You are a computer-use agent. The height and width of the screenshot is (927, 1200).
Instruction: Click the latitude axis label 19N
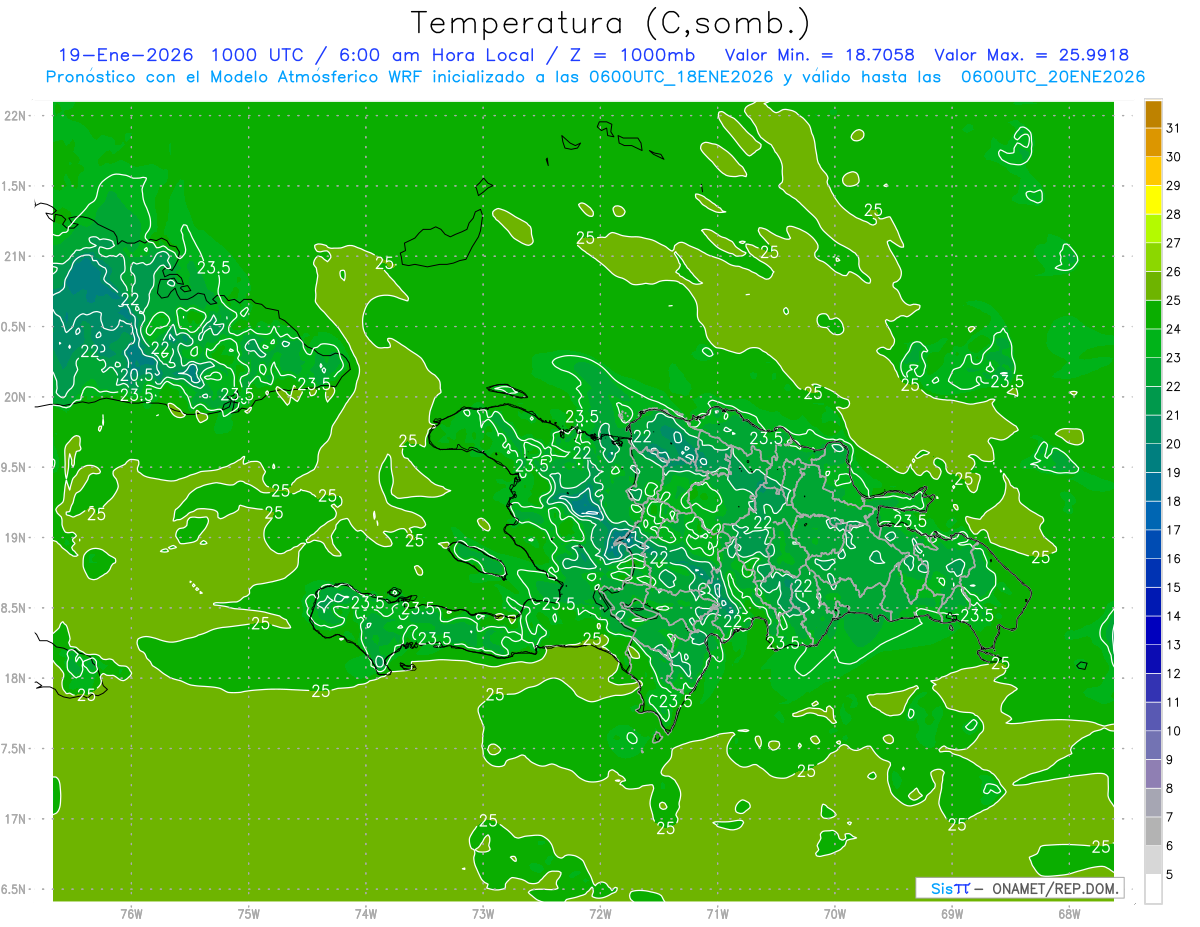pyautogui.click(x=15, y=538)
